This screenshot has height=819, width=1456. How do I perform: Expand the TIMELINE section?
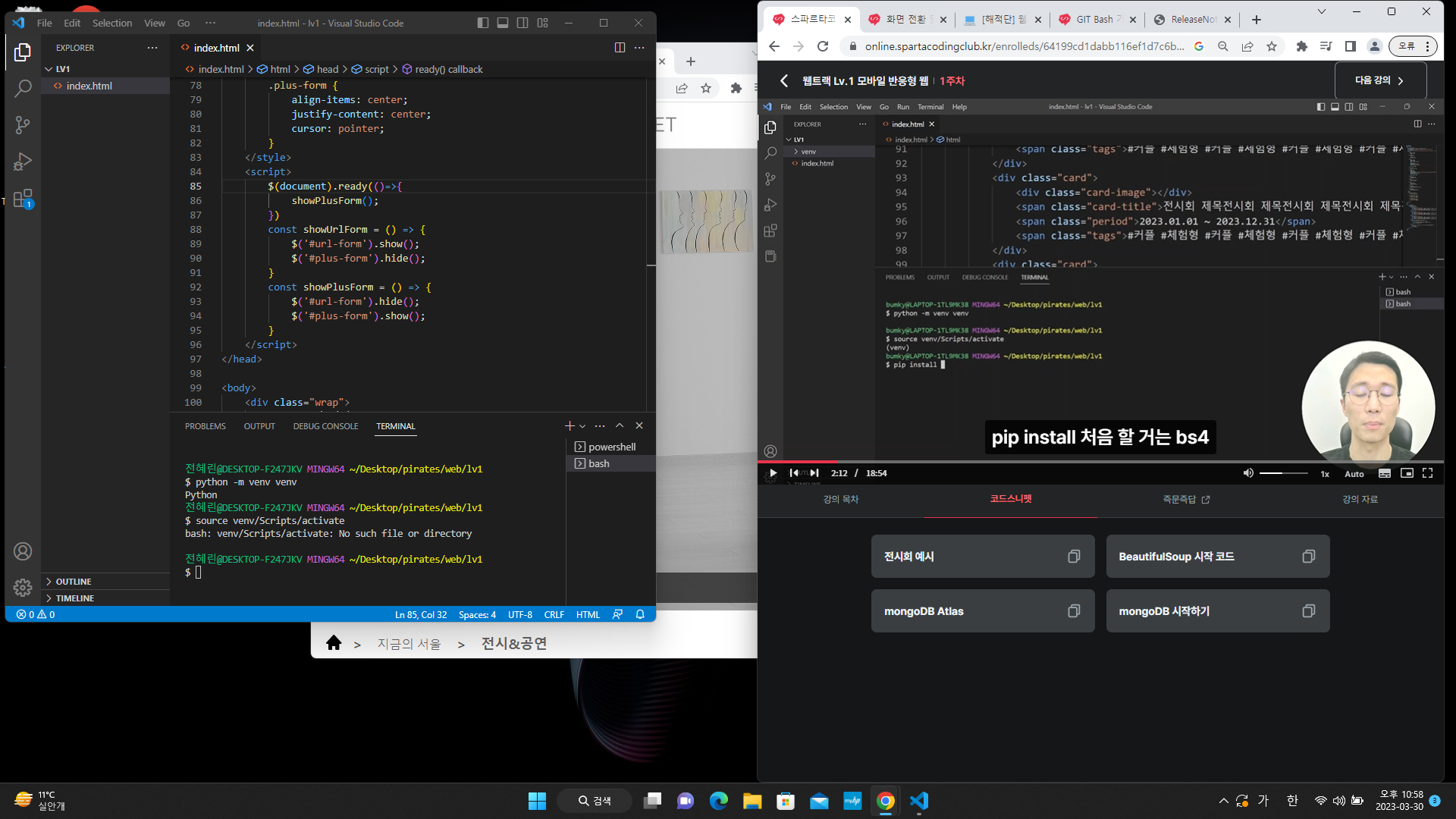click(x=106, y=598)
